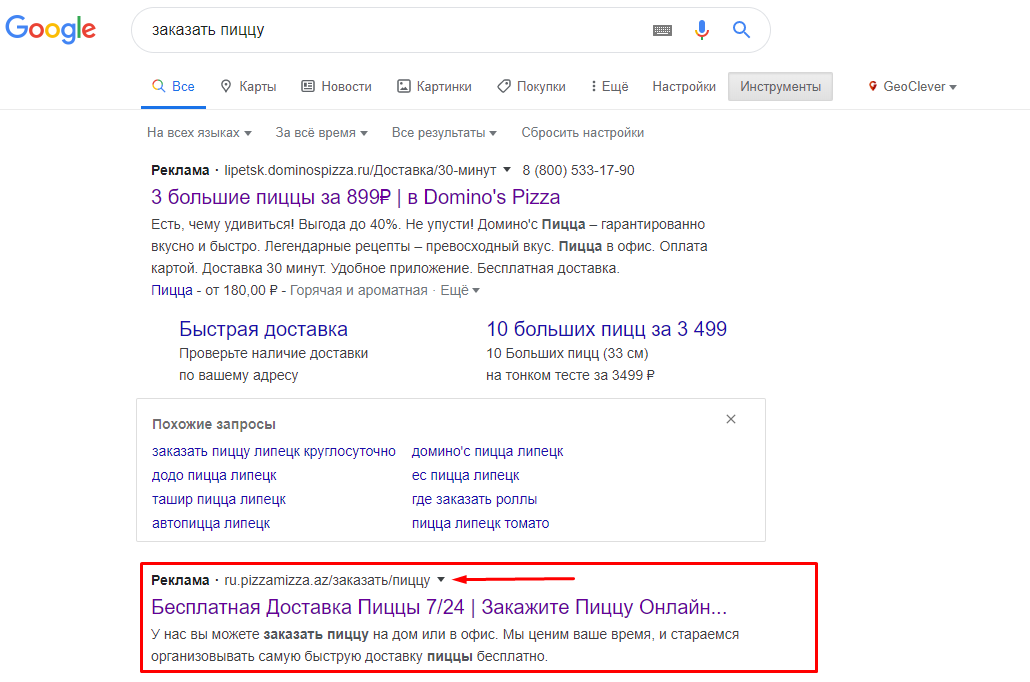Click пицца липецк томато suggestion
The width and height of the screenshot is (1030, 682).
[480, 524]
